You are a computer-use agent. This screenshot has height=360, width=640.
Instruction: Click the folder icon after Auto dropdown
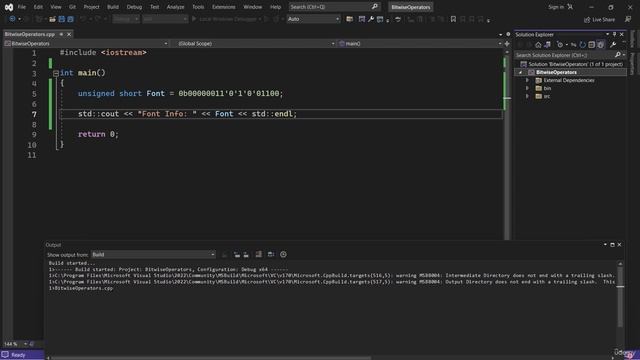click(x=349, y=19)
